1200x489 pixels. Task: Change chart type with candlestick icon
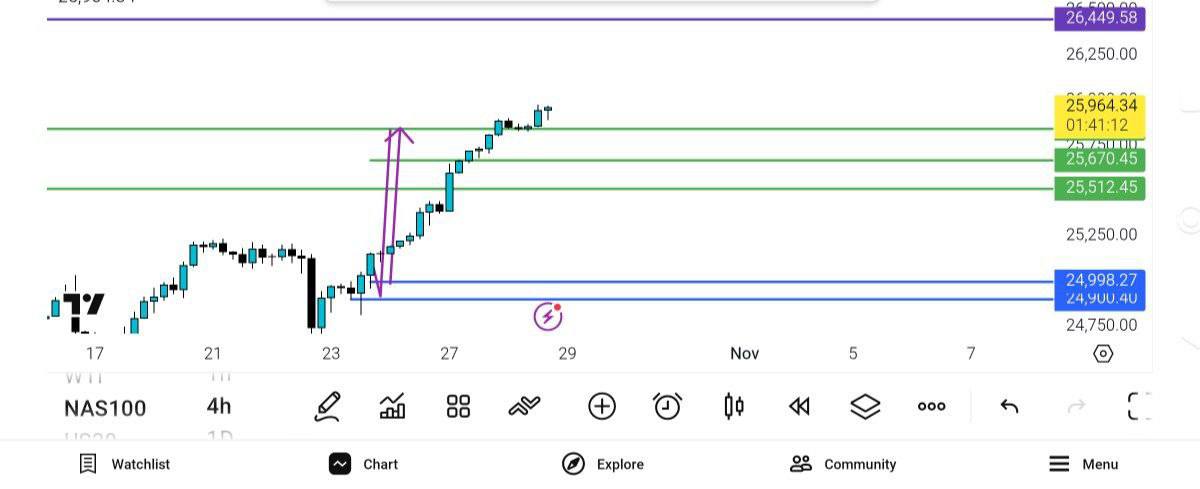coord(733,406)
